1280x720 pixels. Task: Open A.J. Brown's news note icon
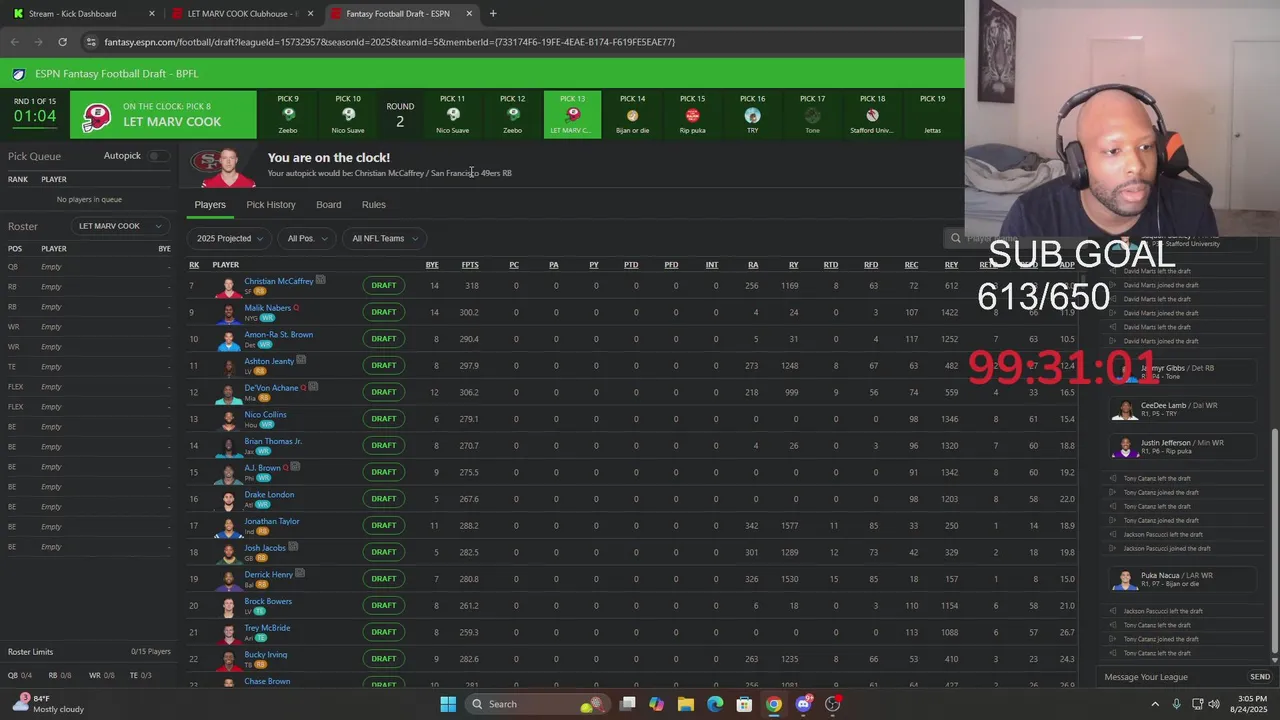pos(295,467)
